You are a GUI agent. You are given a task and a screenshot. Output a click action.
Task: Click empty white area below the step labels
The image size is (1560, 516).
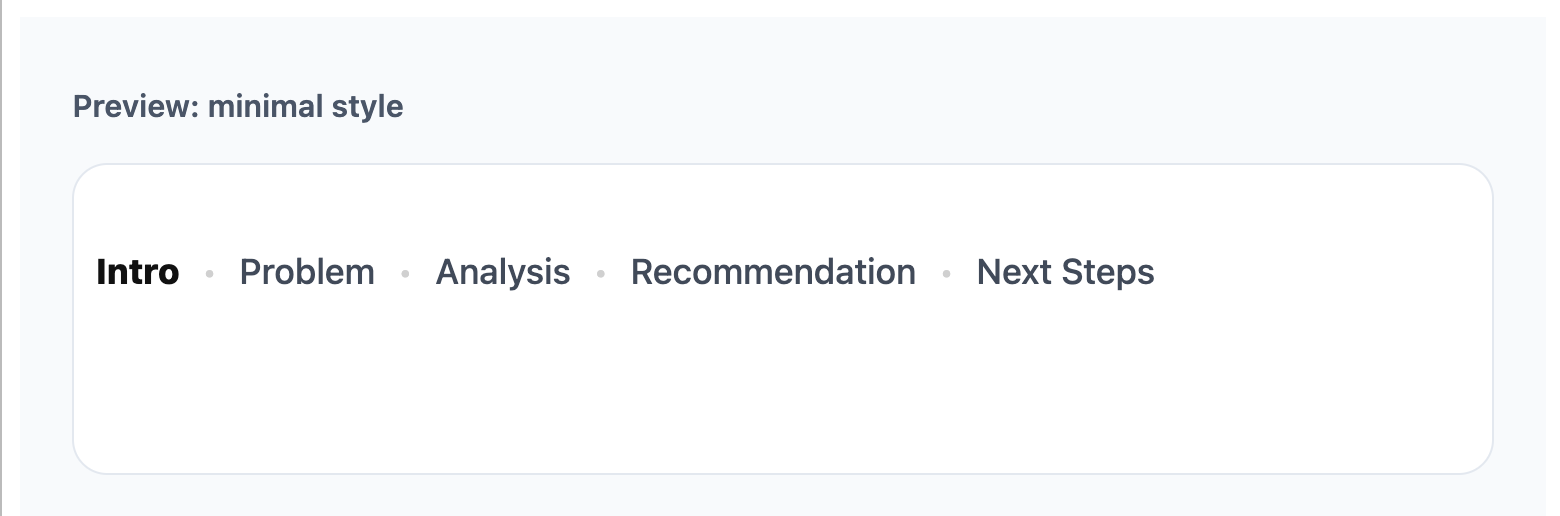click(700, 390)
